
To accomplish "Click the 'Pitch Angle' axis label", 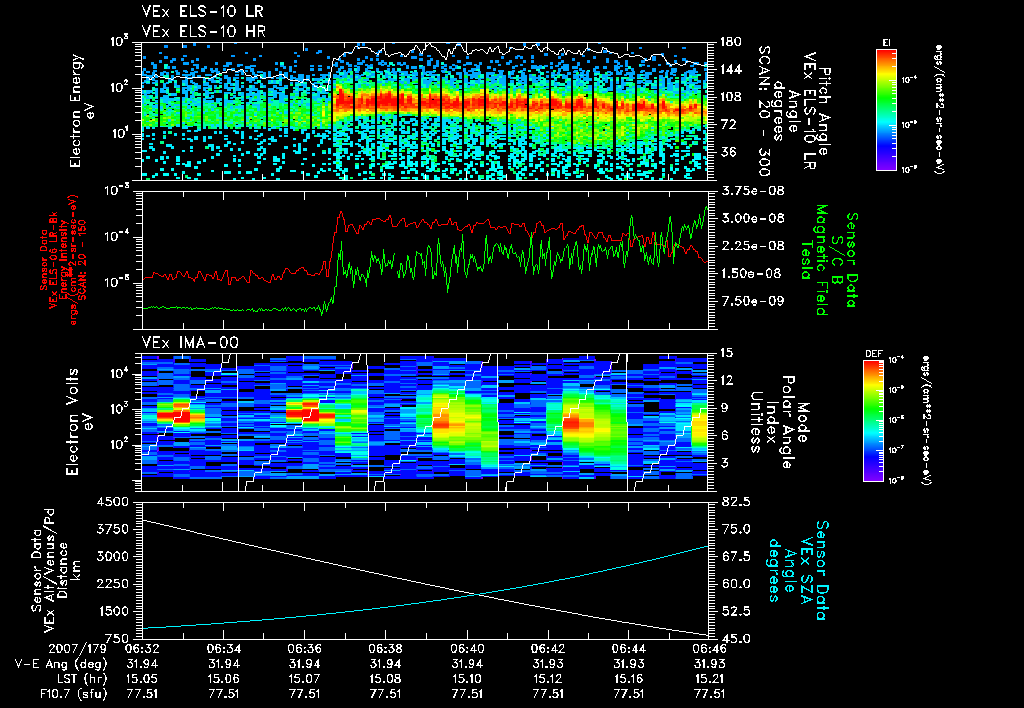I will click(x=824, y=111).
